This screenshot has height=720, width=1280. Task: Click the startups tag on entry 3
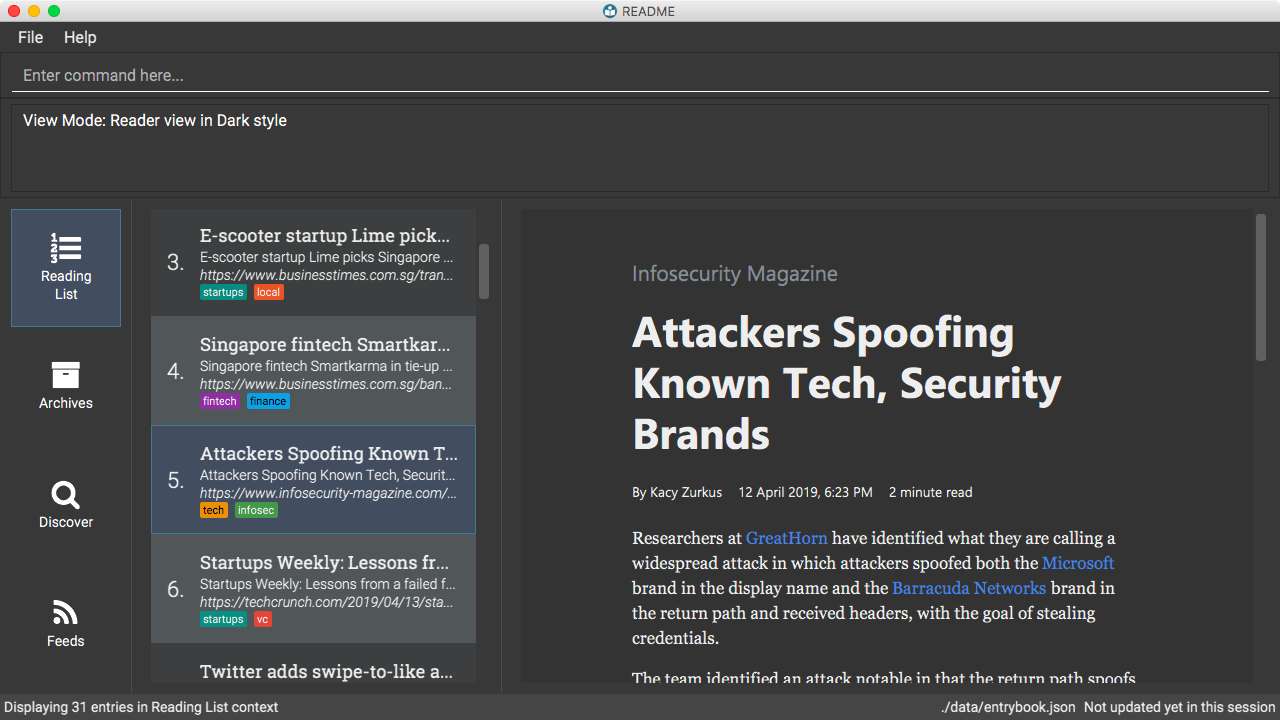223,292
